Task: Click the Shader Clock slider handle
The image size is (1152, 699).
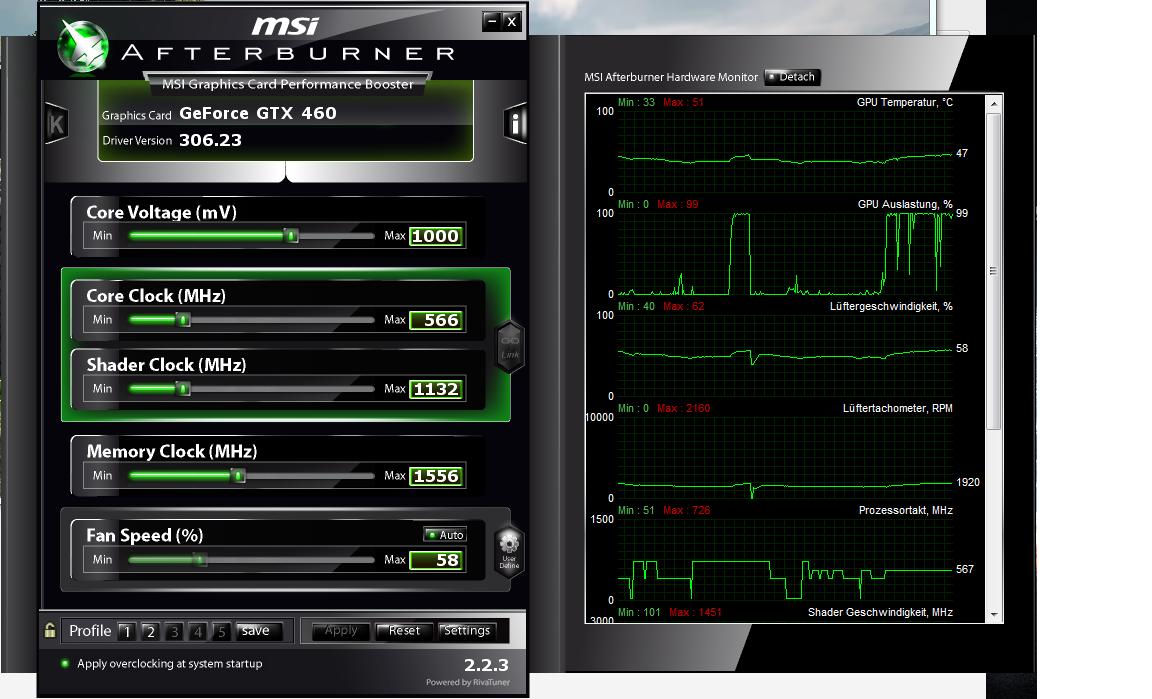Action: [x=184, y=389]
